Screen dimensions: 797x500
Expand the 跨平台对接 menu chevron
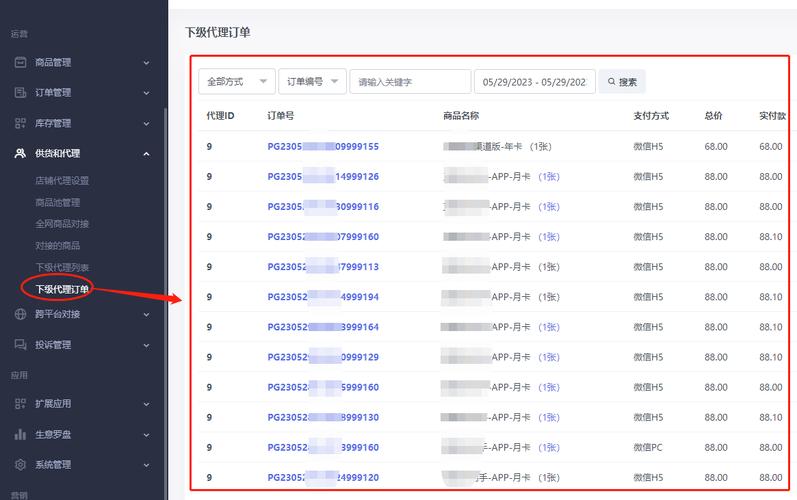click(x=146, y=315)
